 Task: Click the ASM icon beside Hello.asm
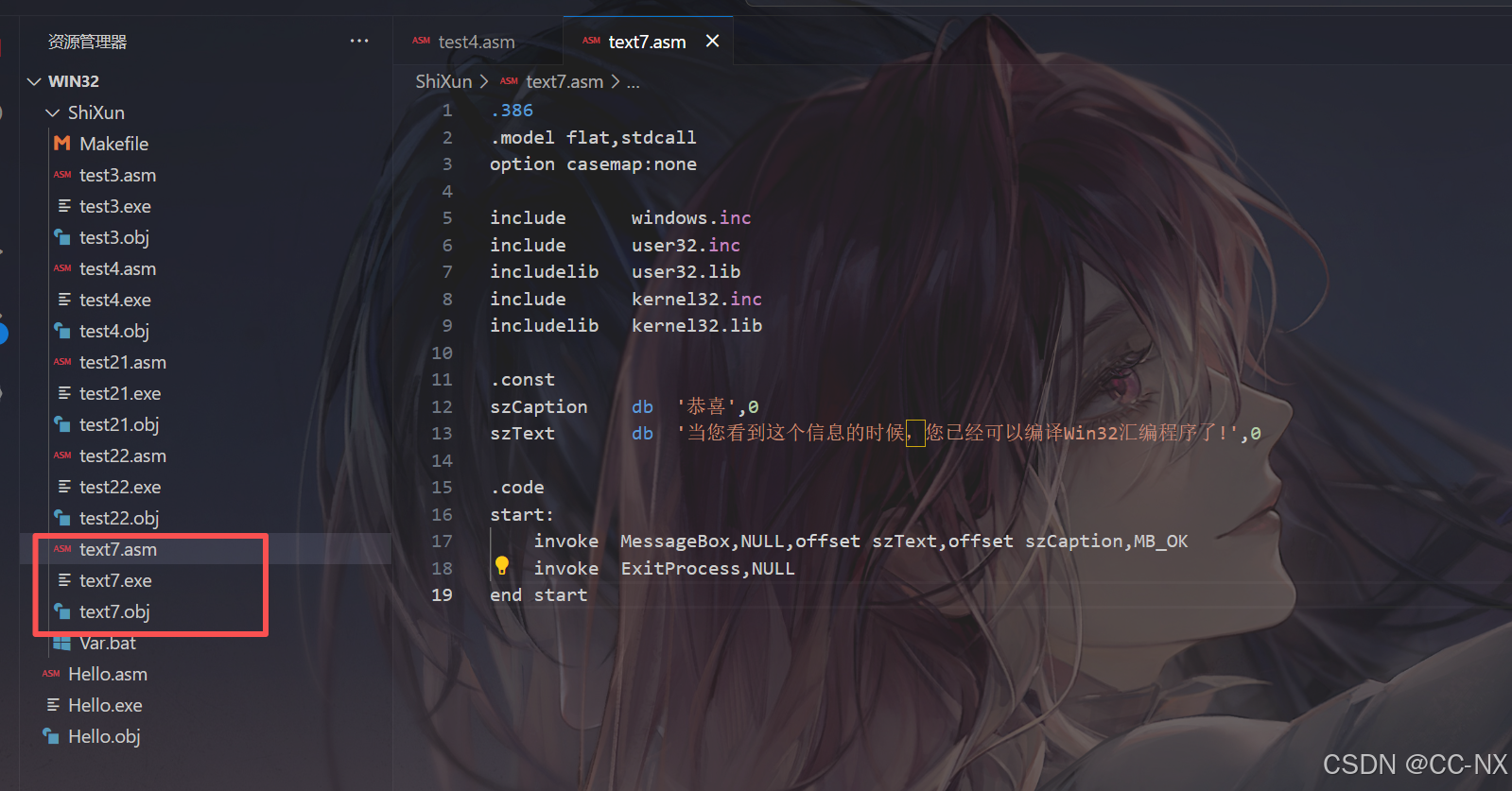(51, 674)
